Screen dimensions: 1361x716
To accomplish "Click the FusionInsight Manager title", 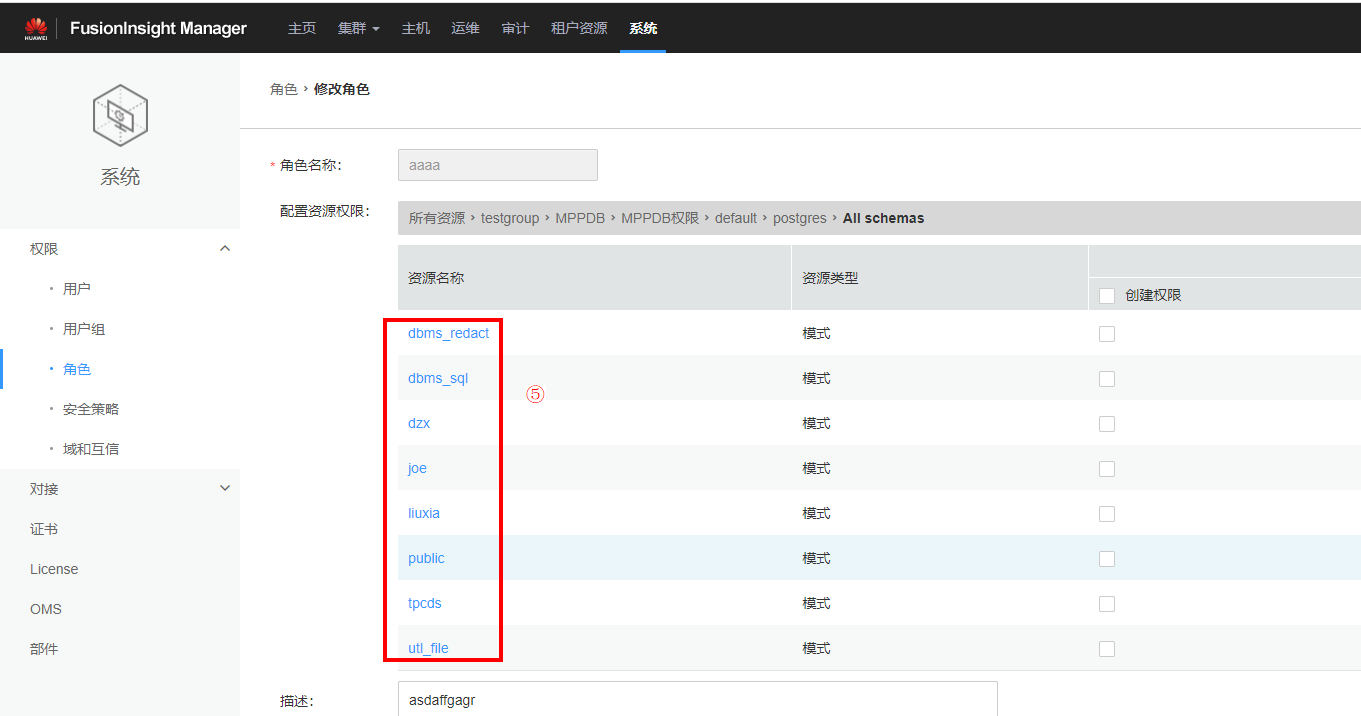I will (x=158, y=28).
